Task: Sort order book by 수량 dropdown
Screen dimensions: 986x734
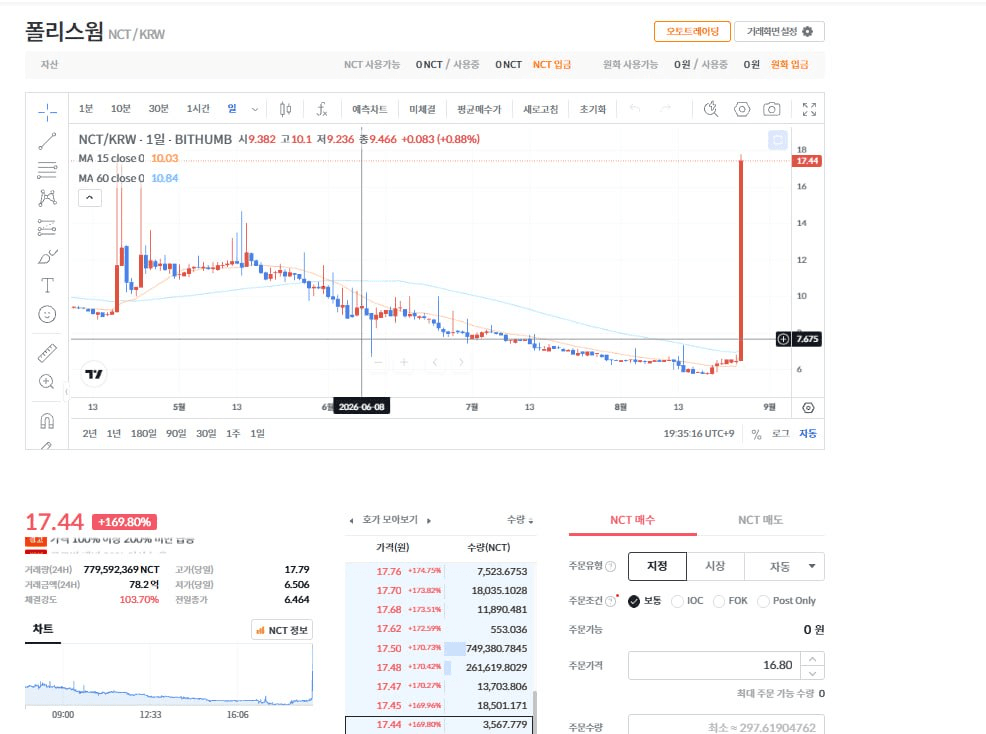Action: [520, 520]
